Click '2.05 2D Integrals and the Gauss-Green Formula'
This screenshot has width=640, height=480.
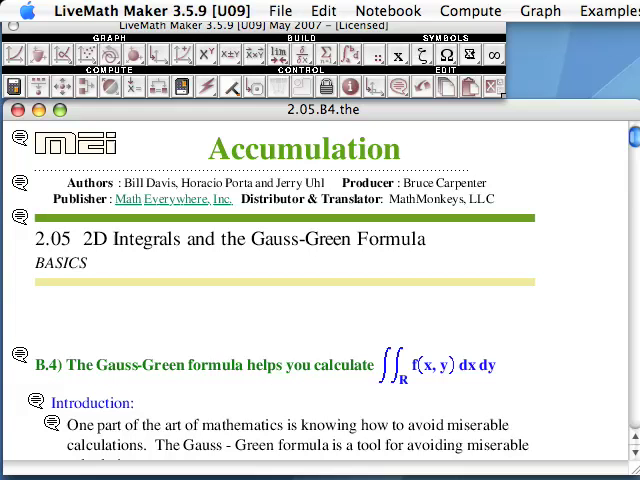tap(230, 239)
